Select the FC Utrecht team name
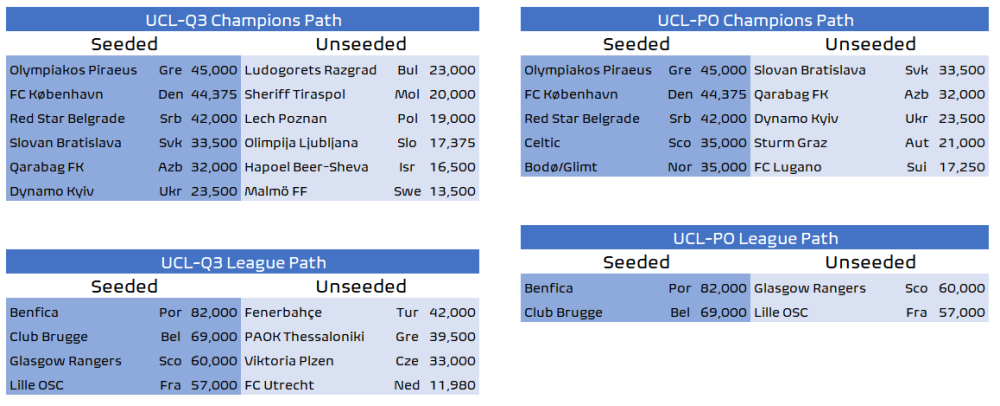1000x406 pixels. click(279, 385)
